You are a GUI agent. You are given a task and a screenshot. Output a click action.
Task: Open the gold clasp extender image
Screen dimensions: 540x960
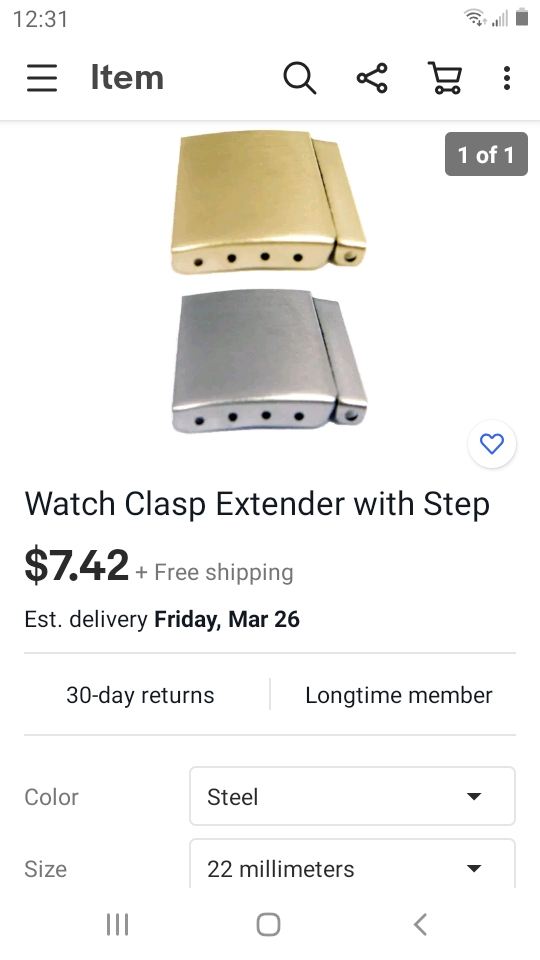point(268,201)
